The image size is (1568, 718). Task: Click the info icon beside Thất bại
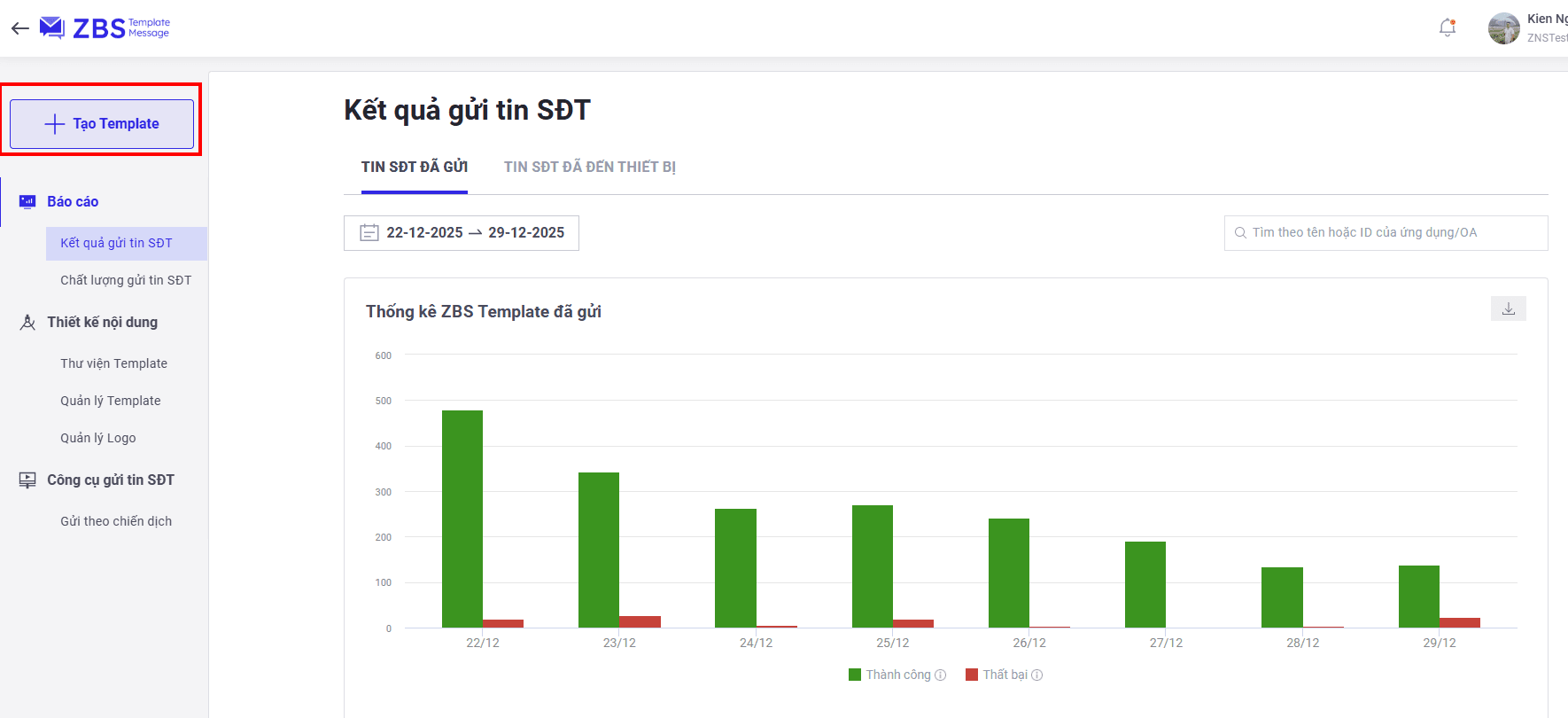(1036, 675)
